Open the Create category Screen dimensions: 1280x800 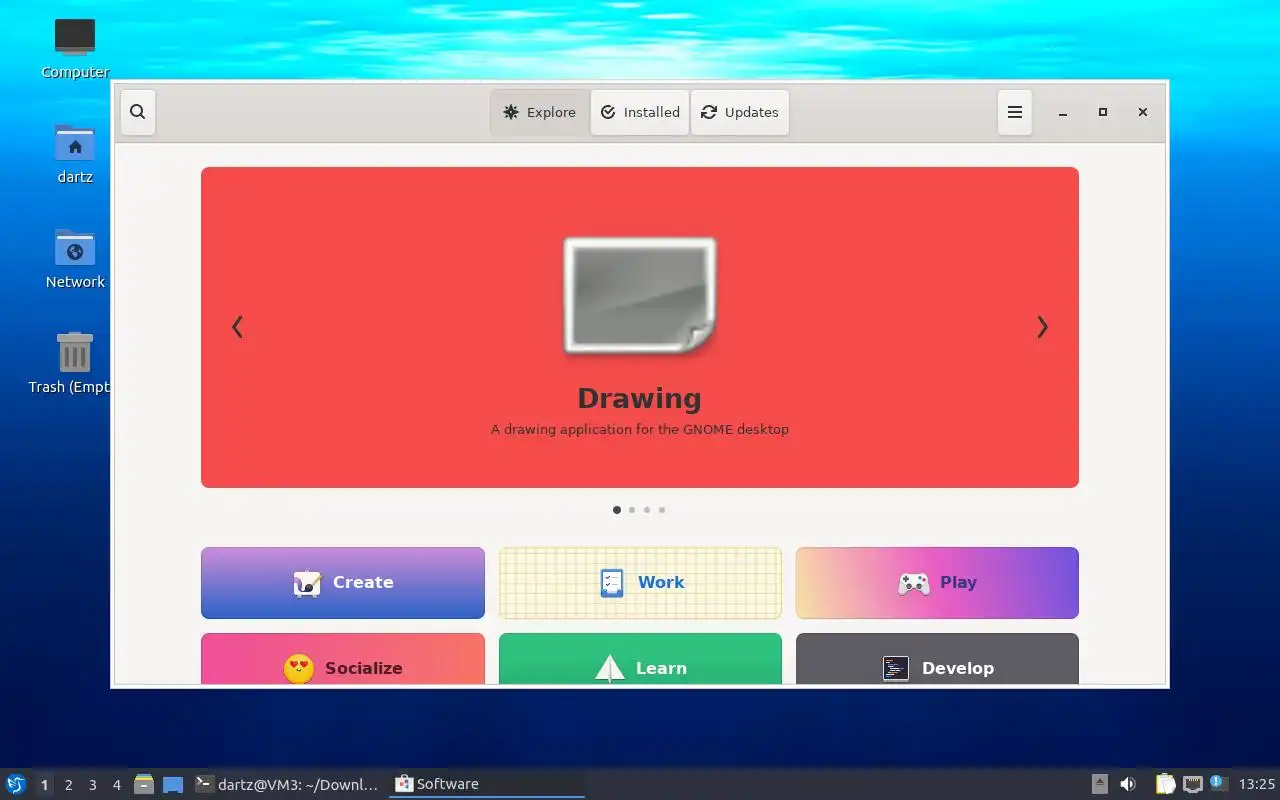343,583
